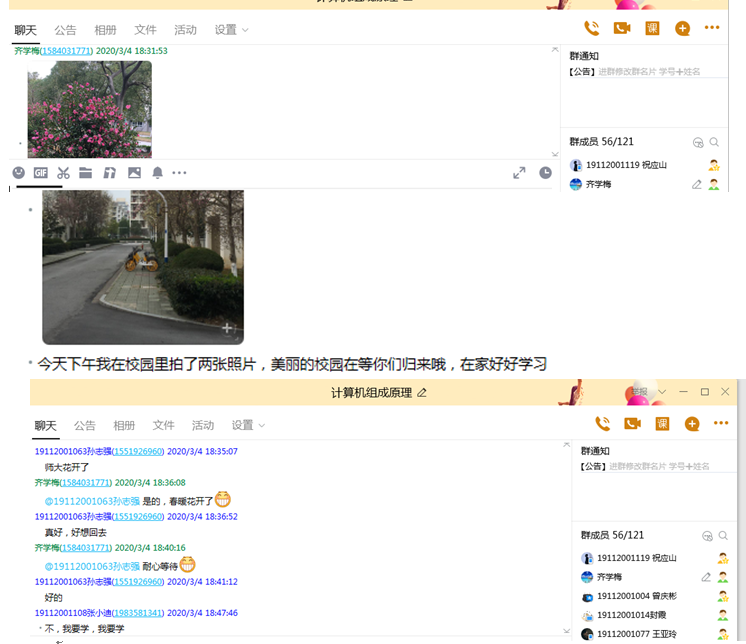Search group members in upper window
This screenshot has height=644, width=746.
click(x=714, y=142)
